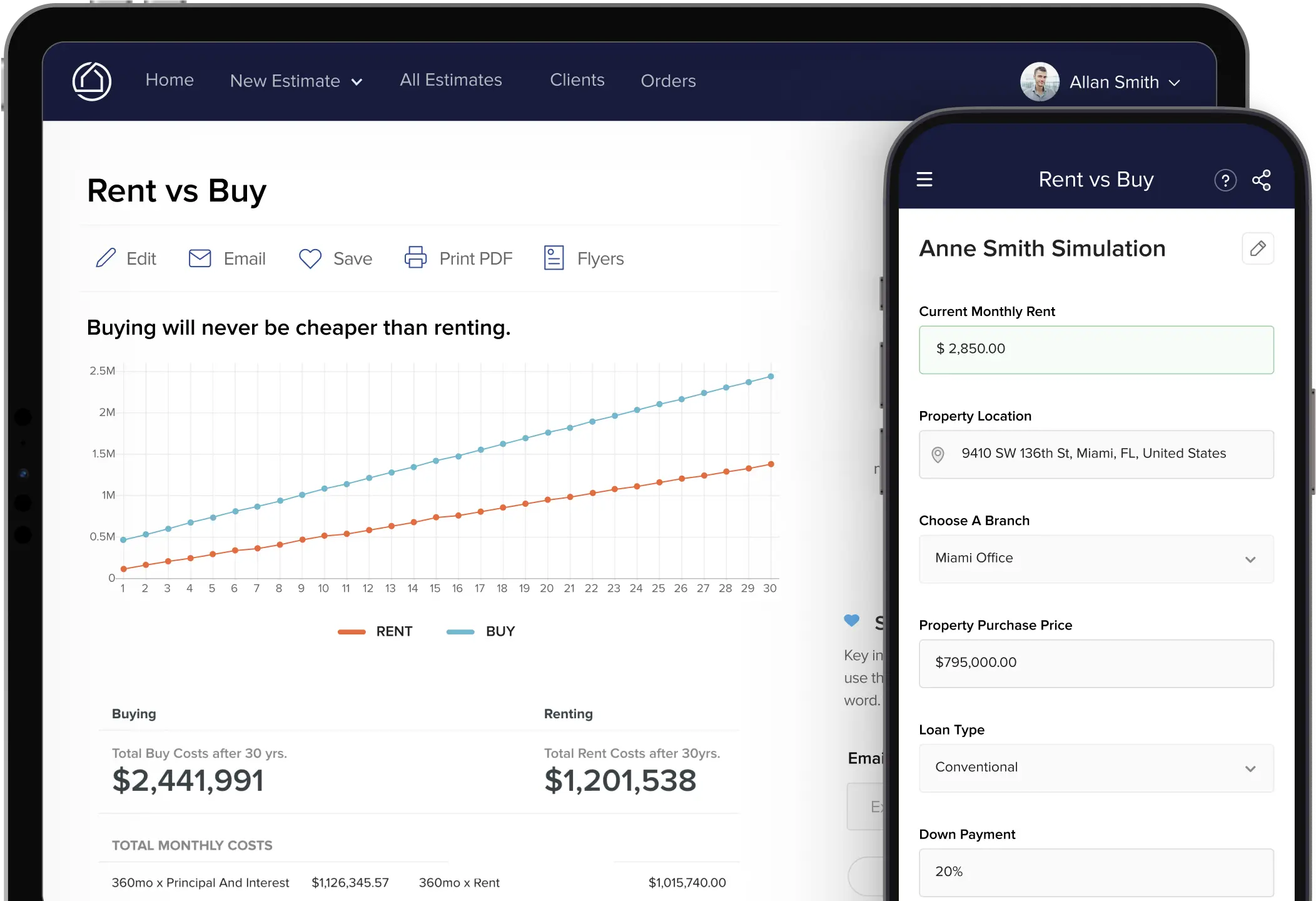Screen dimensions: 1316x901
Task: Click the Save heart icon
Action: [x=310, y=258]
